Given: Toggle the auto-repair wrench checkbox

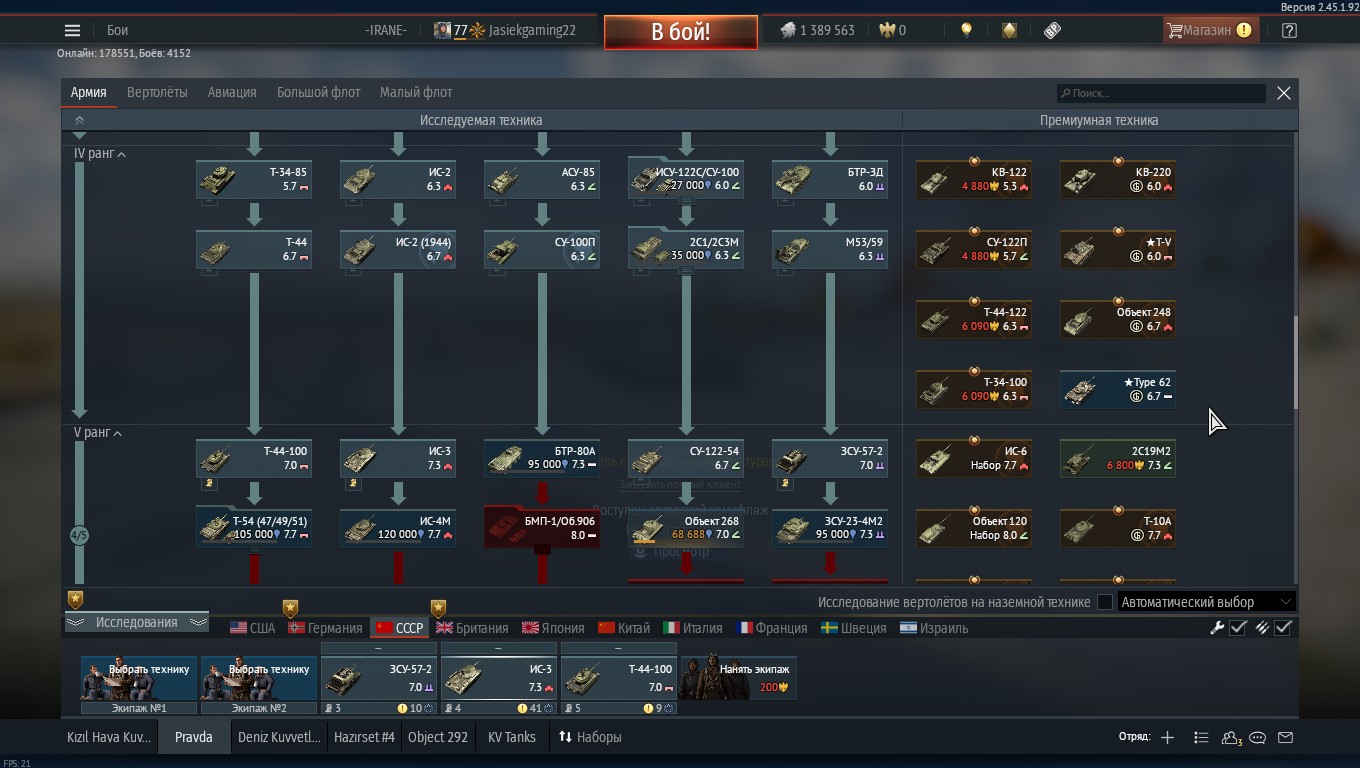Looking at the screenshot, I should [1238, 628].
